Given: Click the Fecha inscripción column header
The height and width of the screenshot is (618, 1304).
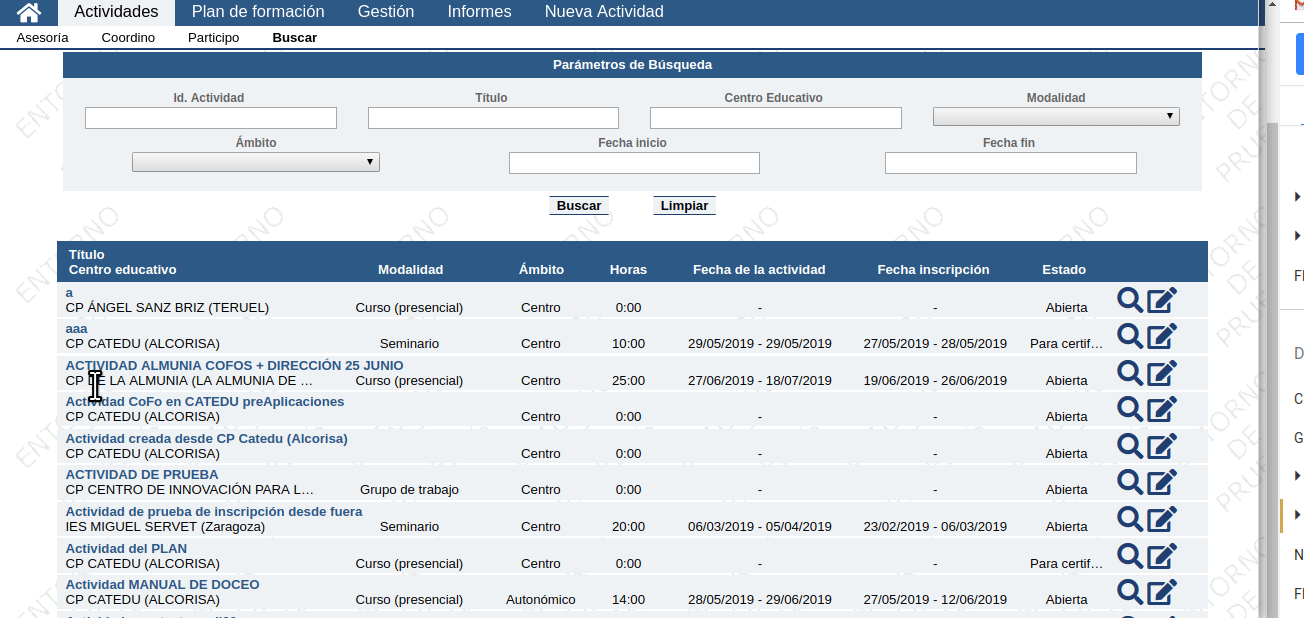Looking at the screenshot, I should point(933,270).
